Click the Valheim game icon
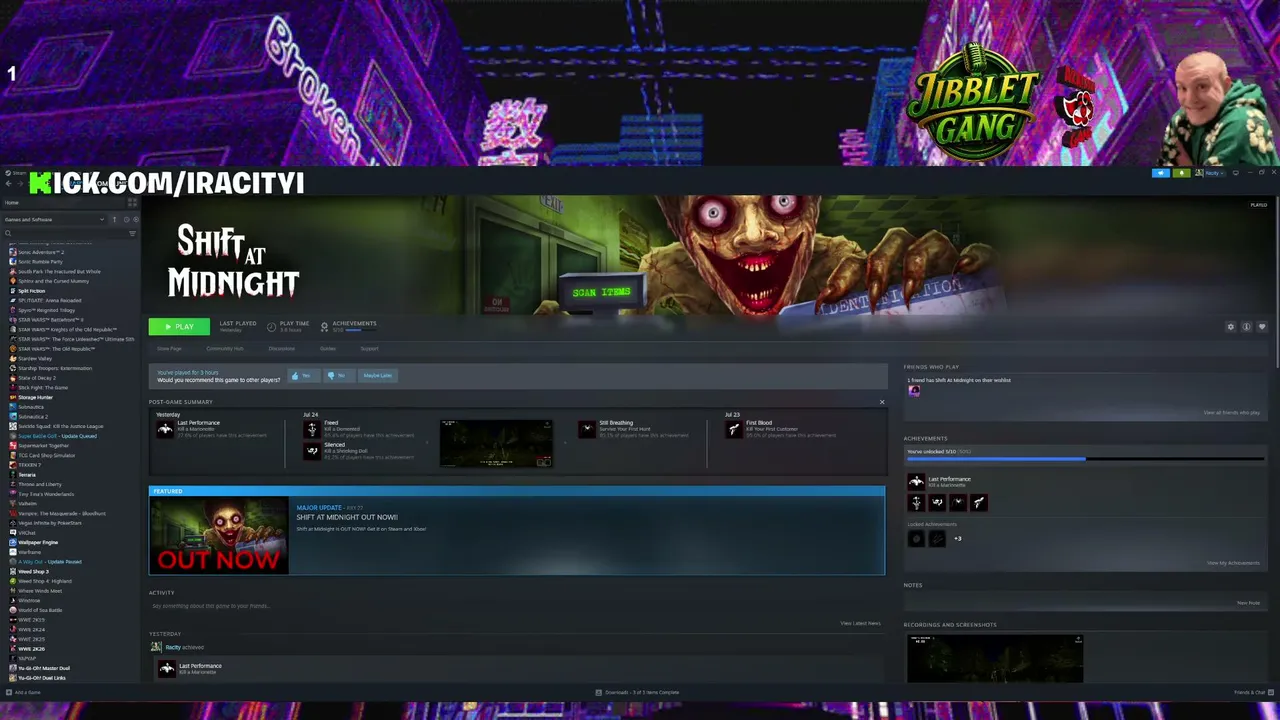The width and height of the screenshot is (1280, 720). pyautogui.click(x=13, y=504)
